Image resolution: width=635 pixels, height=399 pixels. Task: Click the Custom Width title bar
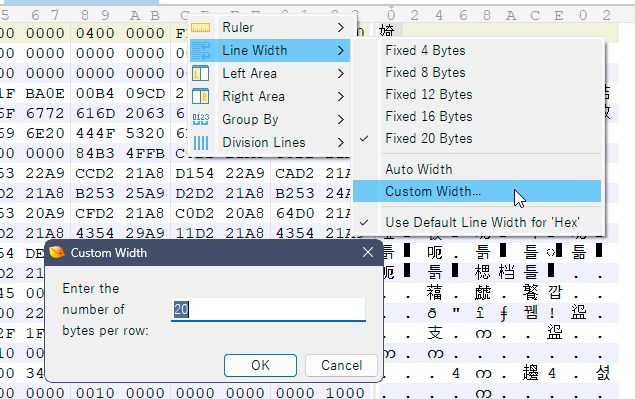coord(214,252)
